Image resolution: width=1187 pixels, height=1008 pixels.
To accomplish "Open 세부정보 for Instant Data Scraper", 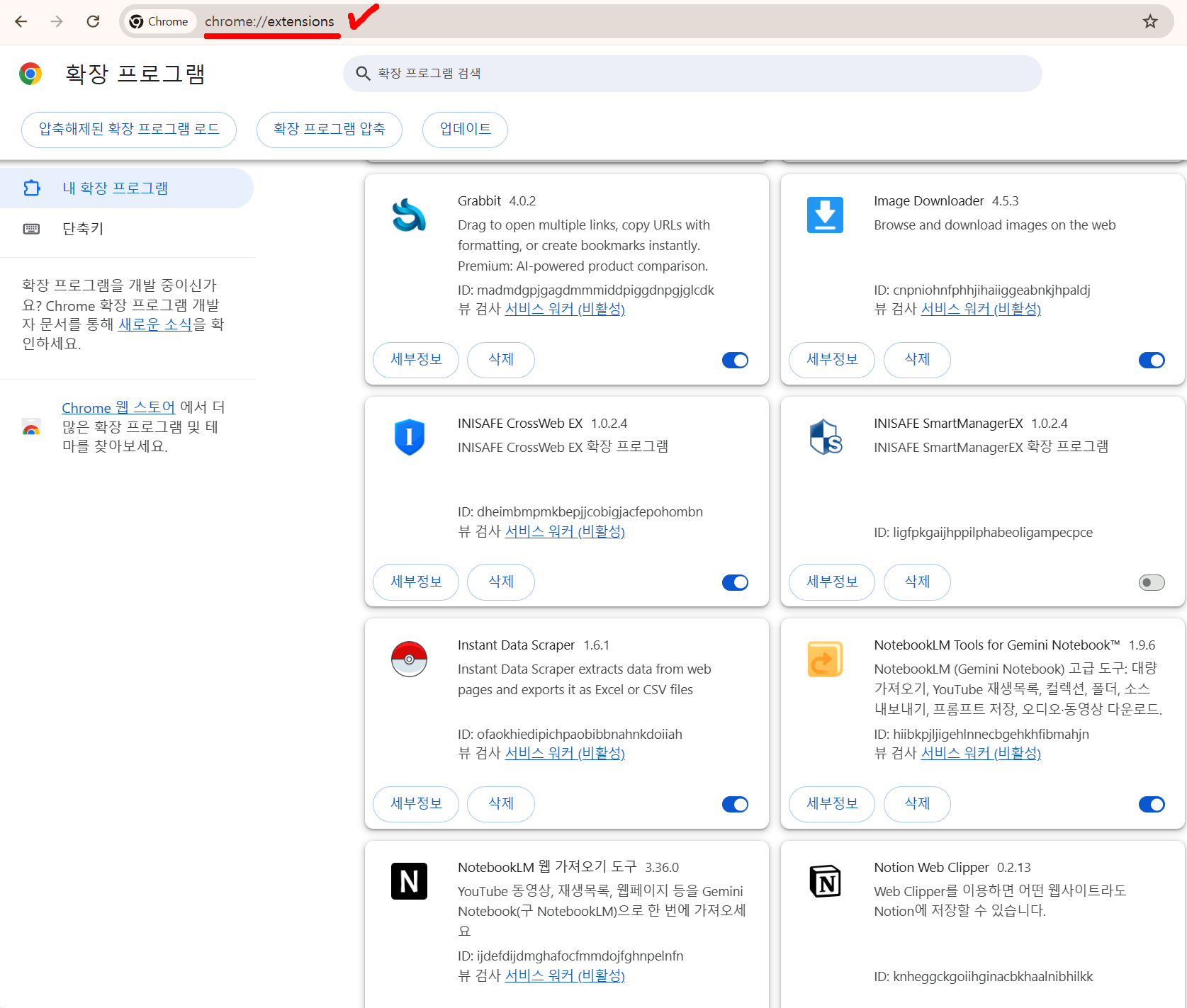I will [416, 804].
